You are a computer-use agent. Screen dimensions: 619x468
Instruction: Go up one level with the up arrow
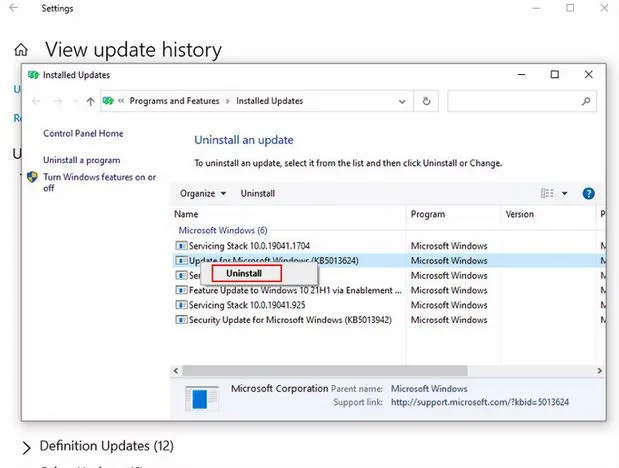(x=90, y=101)
